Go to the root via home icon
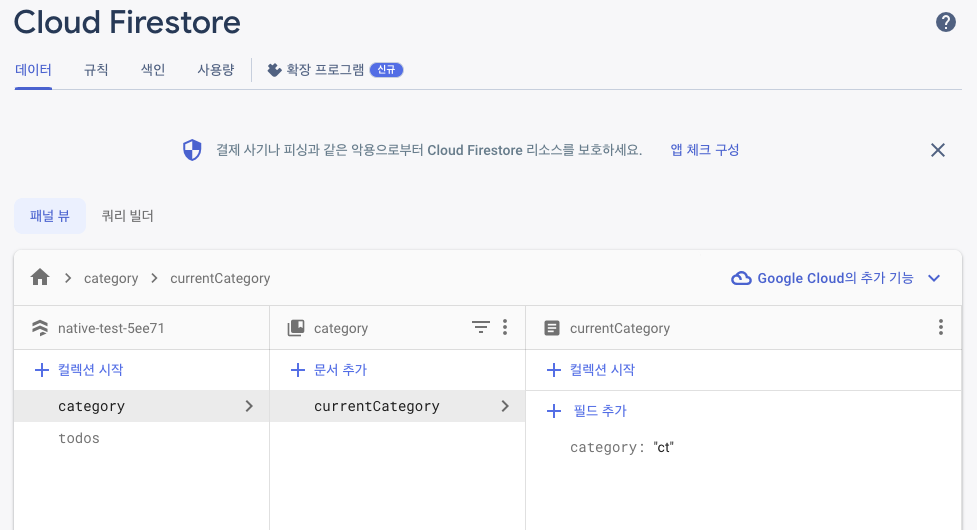 coord(40,277)
